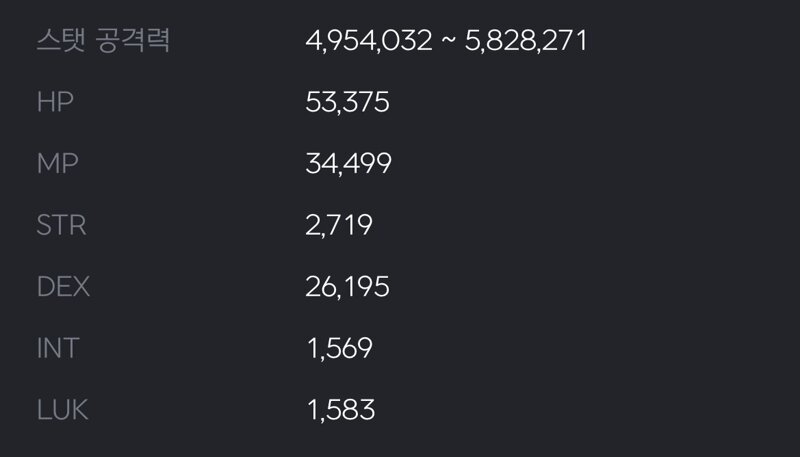Select the STR label
The height and width of the screenshot is (457, 800).
point(61,225)
